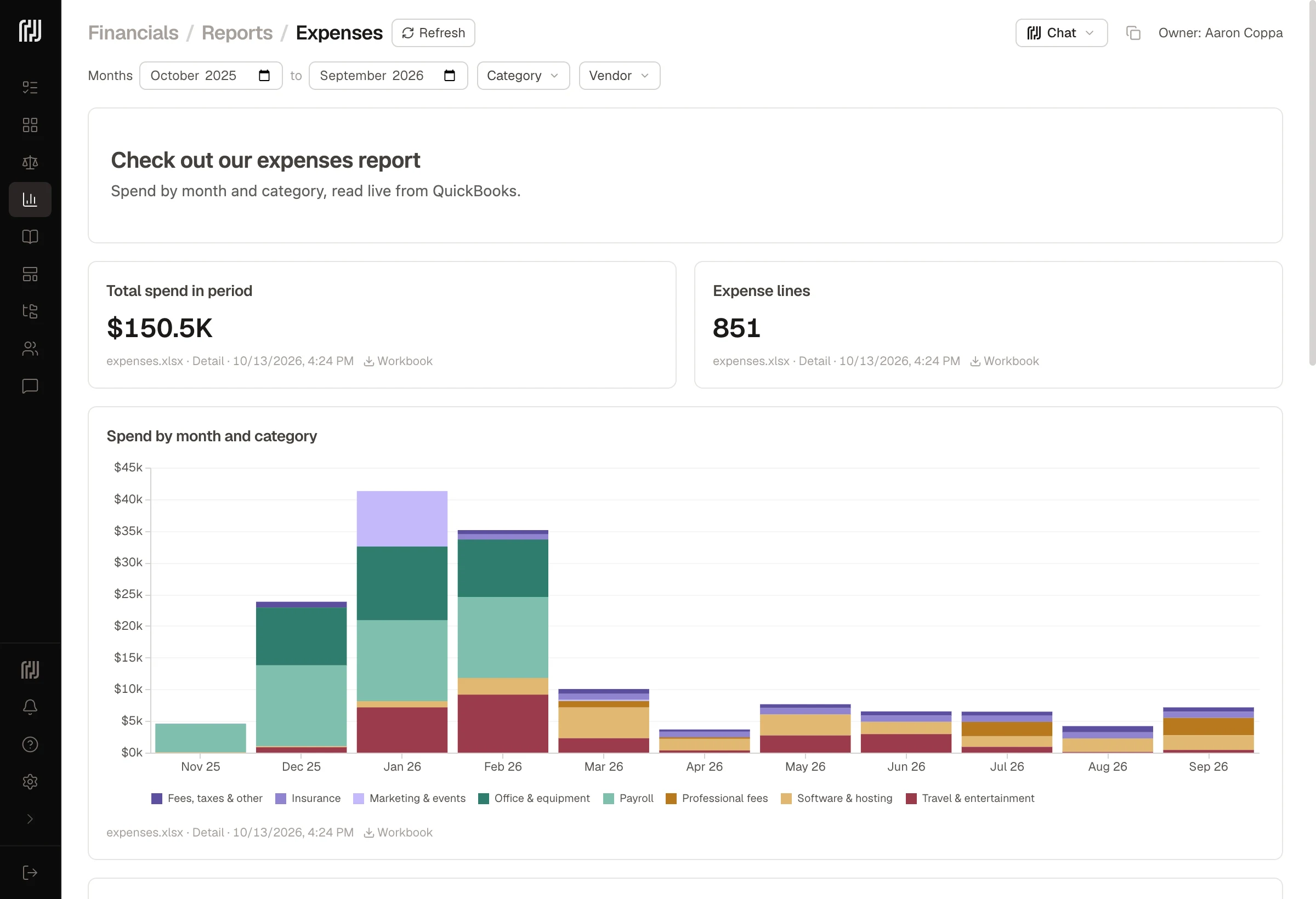The height and width of the screenshot is (899, 1316).
Task: Click the copy icon next to Owner
Action: pos(1133,33)
